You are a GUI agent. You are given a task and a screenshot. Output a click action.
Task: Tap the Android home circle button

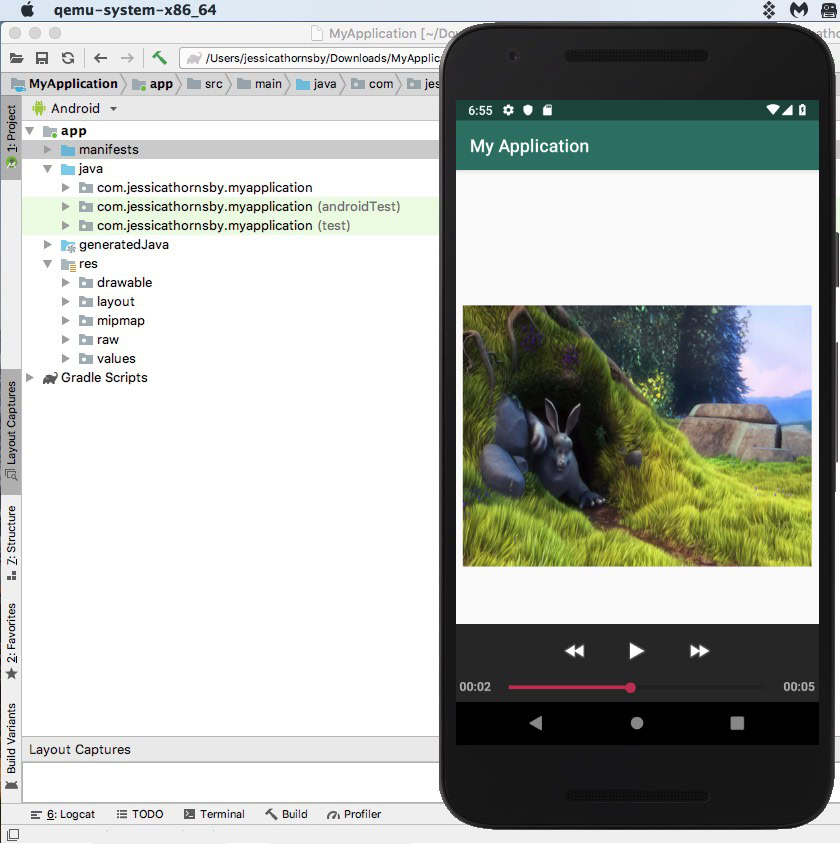637,723
